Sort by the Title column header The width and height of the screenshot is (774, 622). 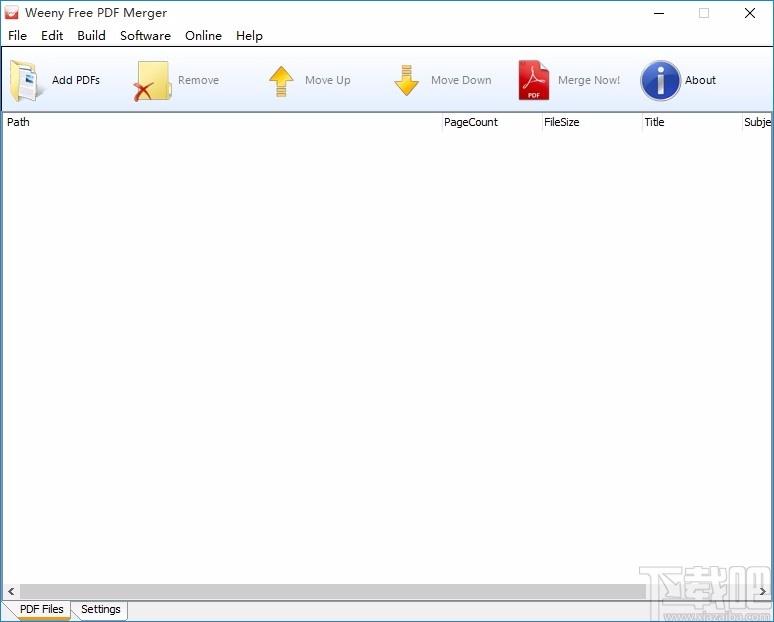click(x=692, y=122)
